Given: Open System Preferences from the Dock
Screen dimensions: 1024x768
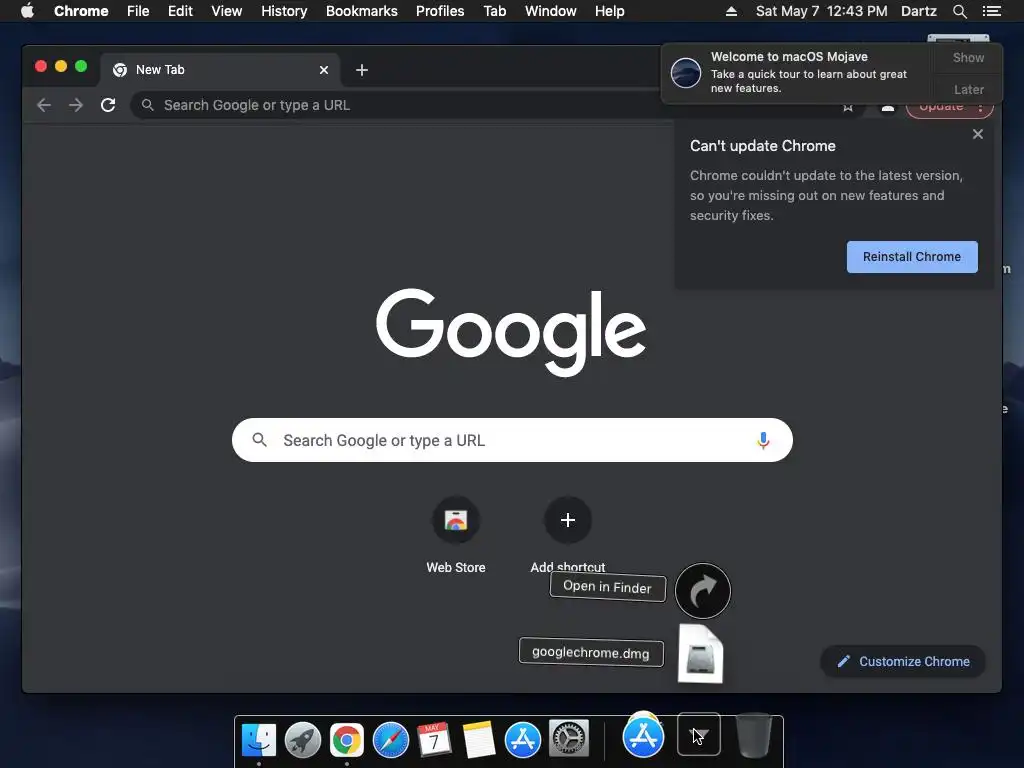Looking at the screenshot, I should [x=568, y=739].
